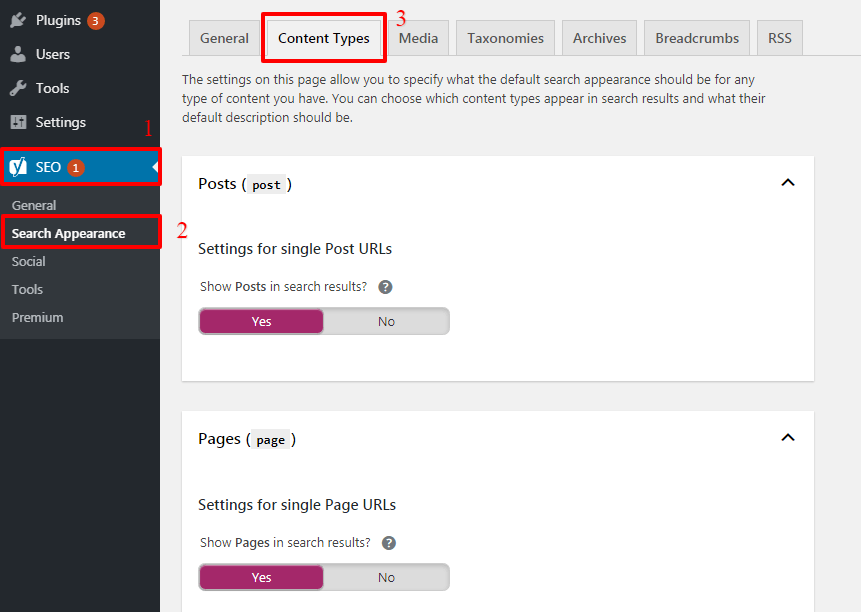Switch to the Media tab
This screenshot has height=612, width=861.
[418, 37]
